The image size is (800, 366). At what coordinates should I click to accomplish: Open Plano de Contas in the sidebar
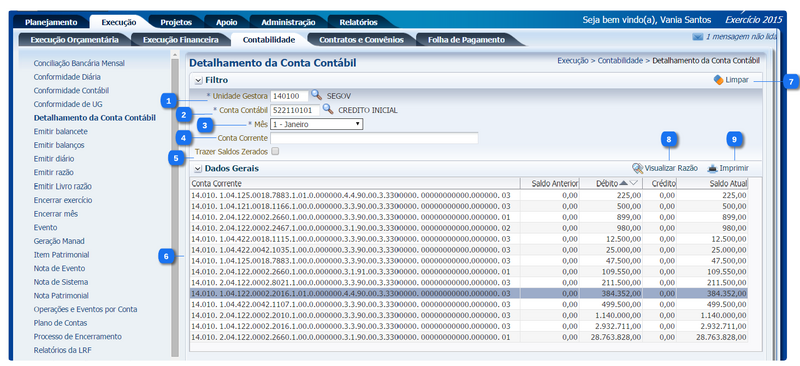(x=60, y=323)
